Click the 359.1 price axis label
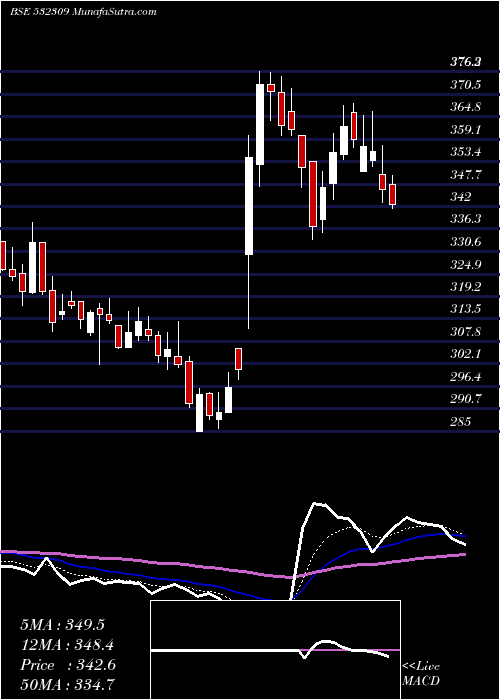Viewport: 500px width, 700px height. point(466,129)
